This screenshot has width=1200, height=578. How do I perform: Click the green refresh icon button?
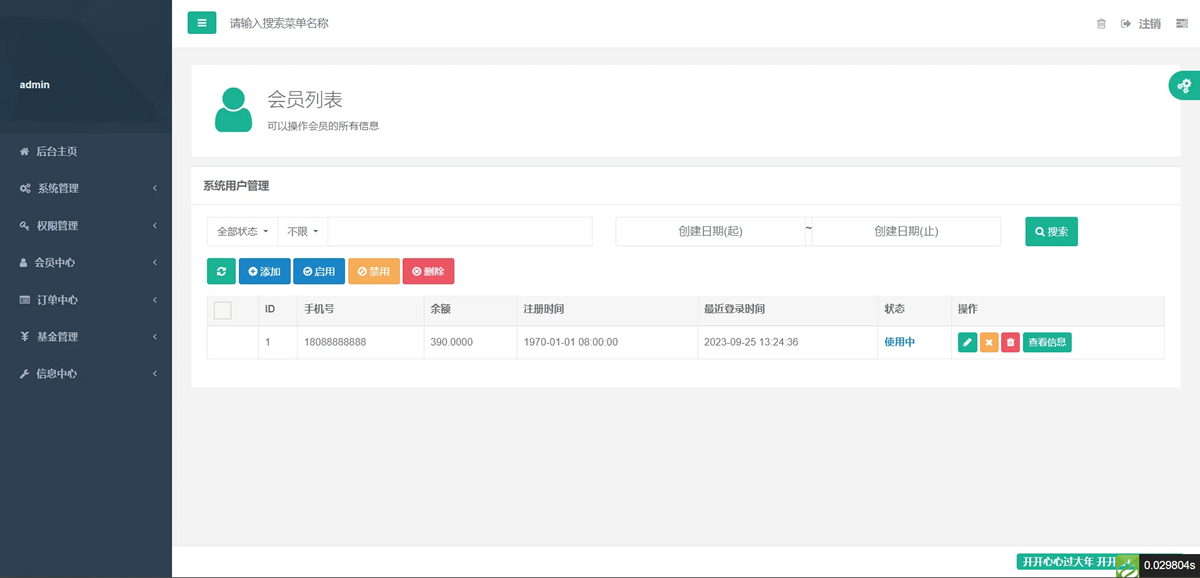pos(221,271)
